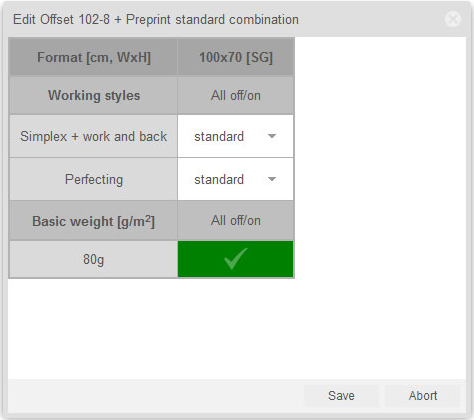Image resolution: width=474 pixels, height=420 pixels.
Task: Toggle All off/on for Basic weight
Action: pyautogui.click(x=236, y=221)
